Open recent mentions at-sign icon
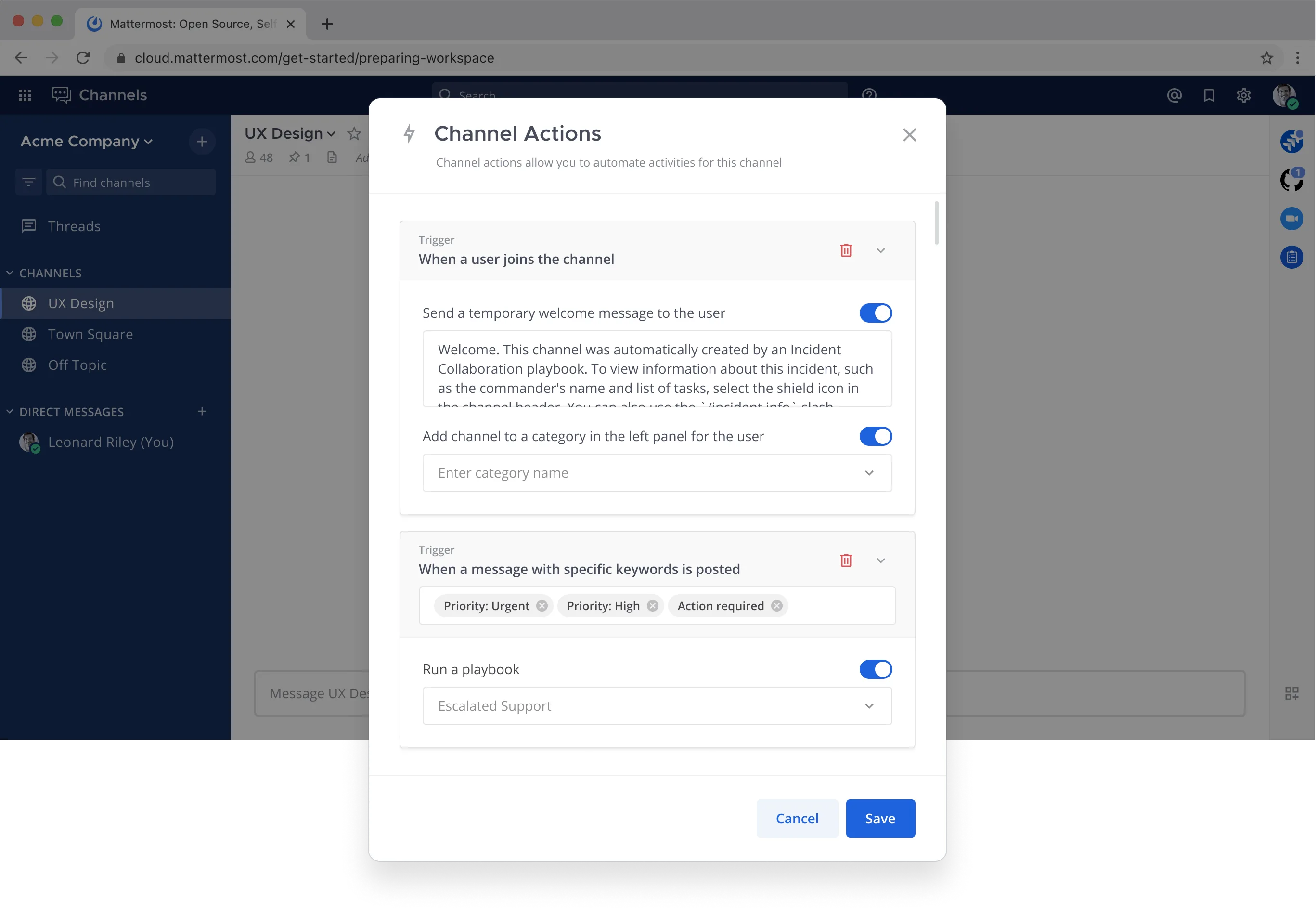The height and width of the screenshot is (912, 1316). coord(1174,95)
